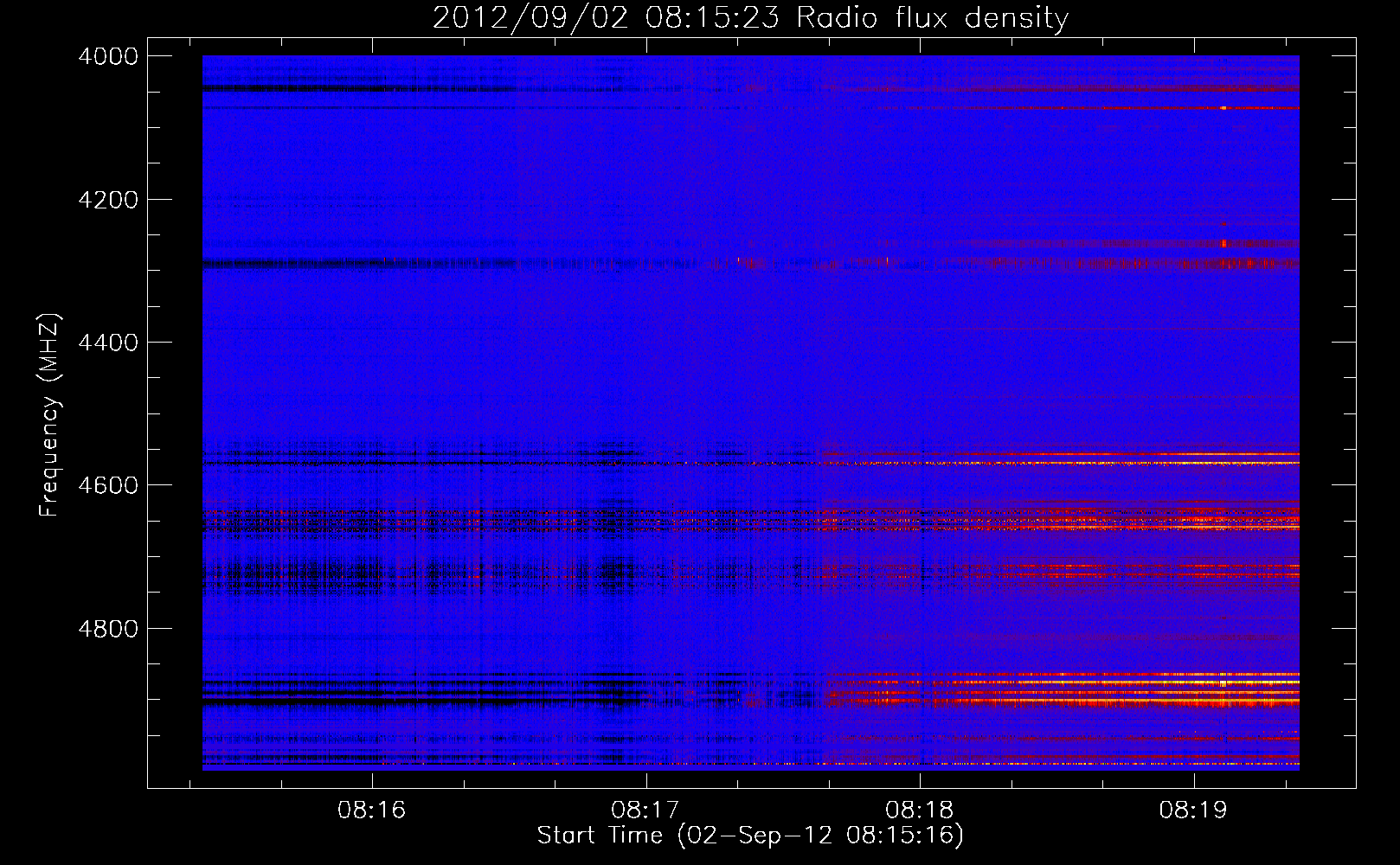1400x865 pixels.
Task: Click the 08:17 time tick label
Action: [645, 811]
